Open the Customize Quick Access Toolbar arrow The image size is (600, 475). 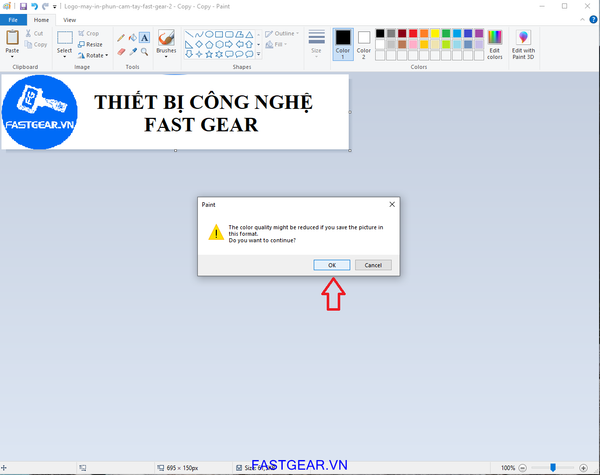(55, 7)
